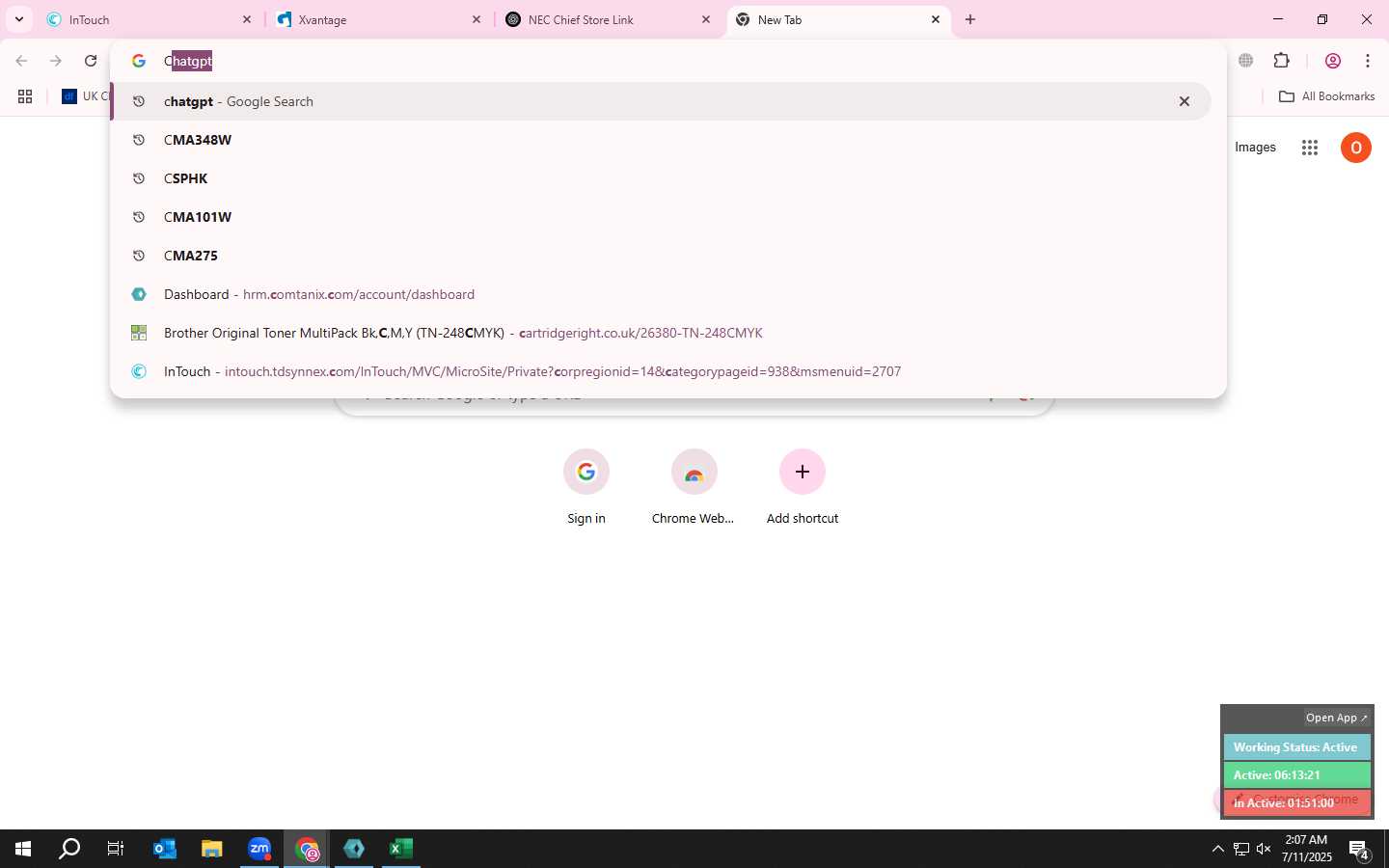
Task: Open the Extensions puzzle icon
Action: coord(1281,61)
